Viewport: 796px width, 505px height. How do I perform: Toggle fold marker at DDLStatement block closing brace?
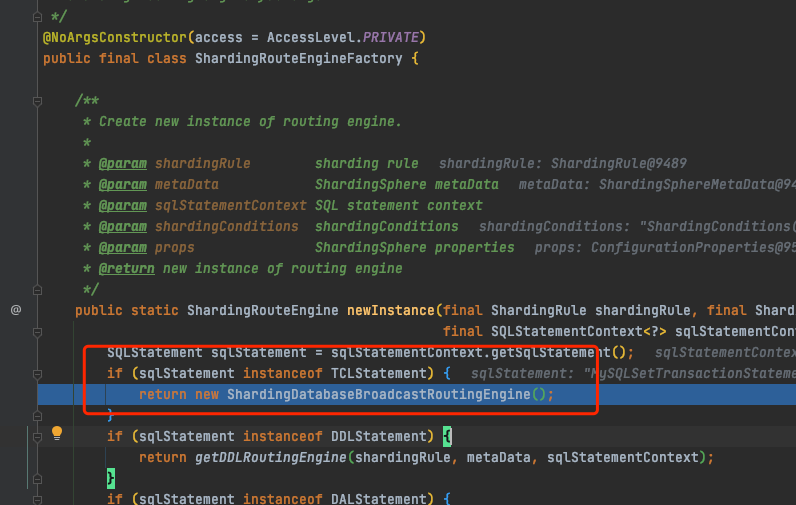(37, 479)
